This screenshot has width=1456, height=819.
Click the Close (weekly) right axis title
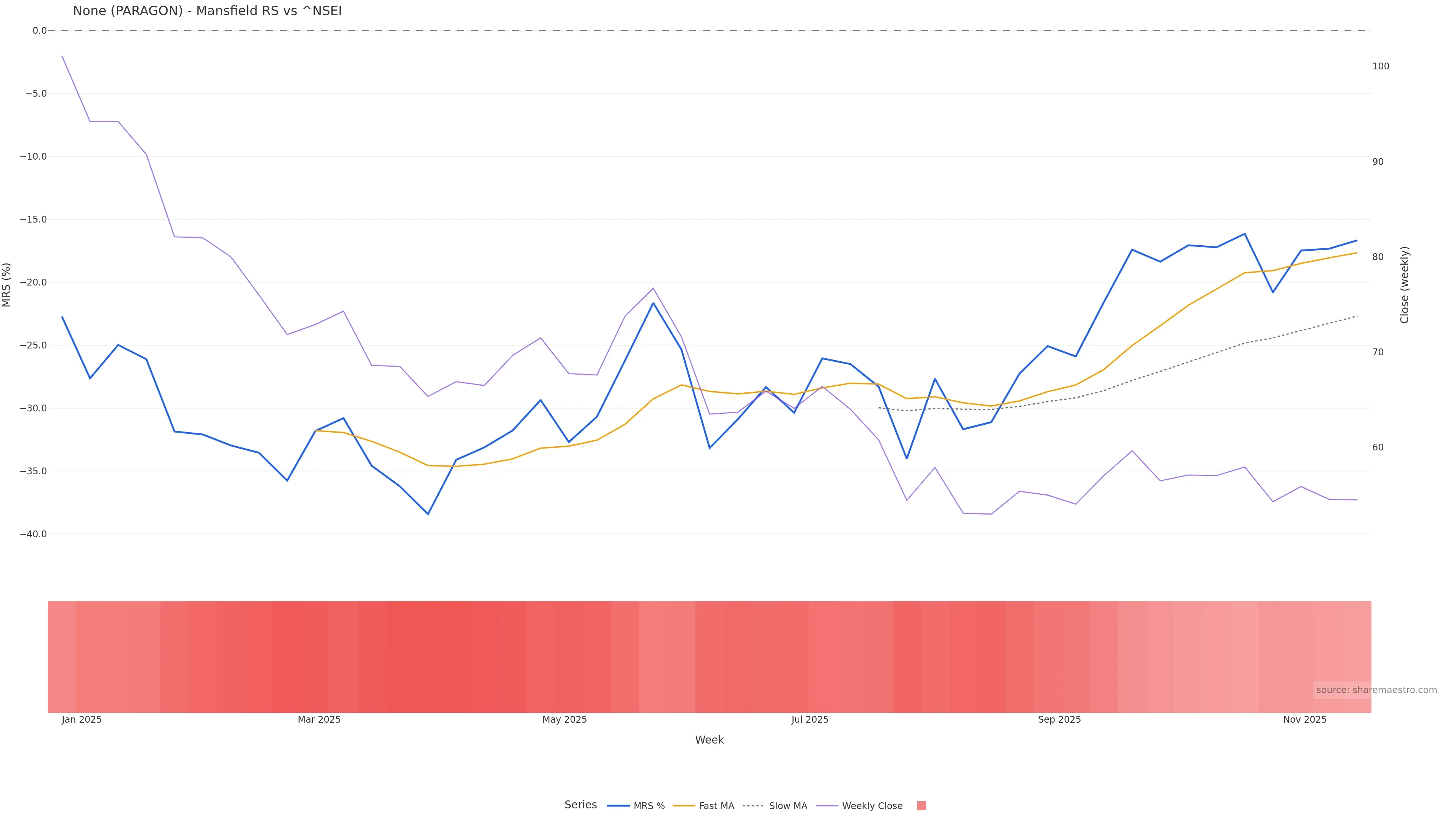(x=1404, y=285)
